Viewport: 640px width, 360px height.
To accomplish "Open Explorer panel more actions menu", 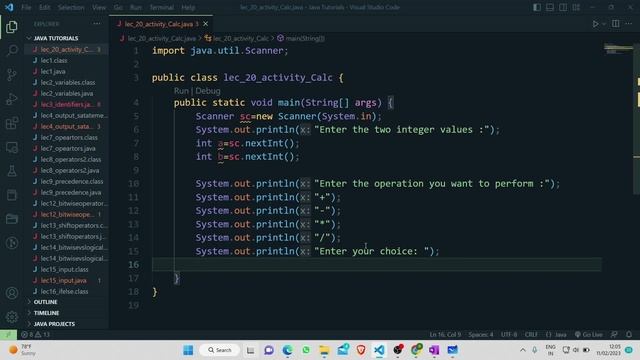I will tap(97, 24).
